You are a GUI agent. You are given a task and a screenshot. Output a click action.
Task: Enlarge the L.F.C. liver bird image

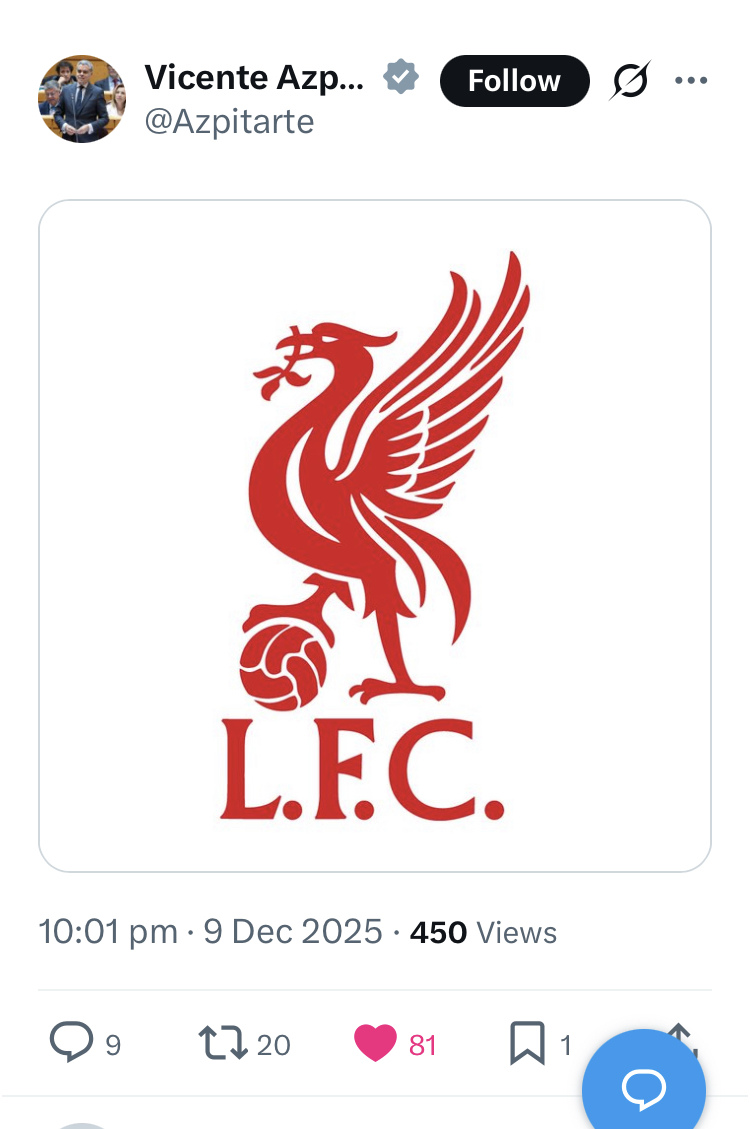click(x=375, y=536)
